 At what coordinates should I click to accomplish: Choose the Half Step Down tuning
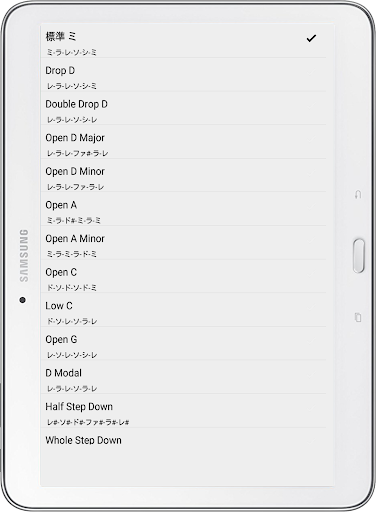[183, 411]
